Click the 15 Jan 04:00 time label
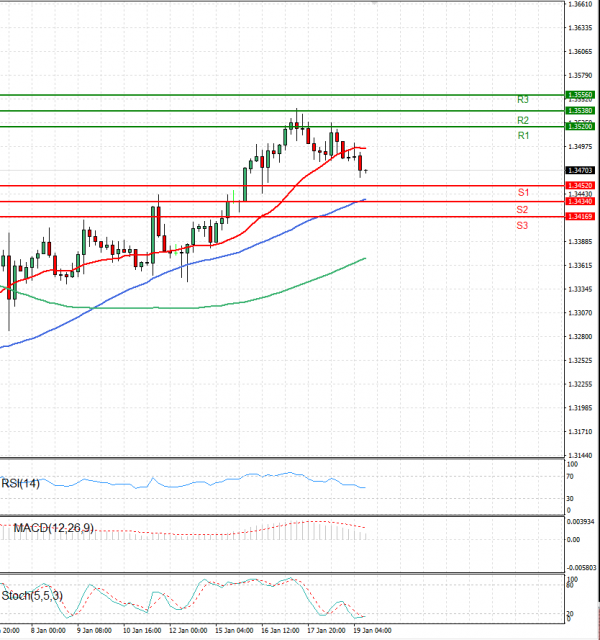 pyautogui.click(x=234, y=631)
